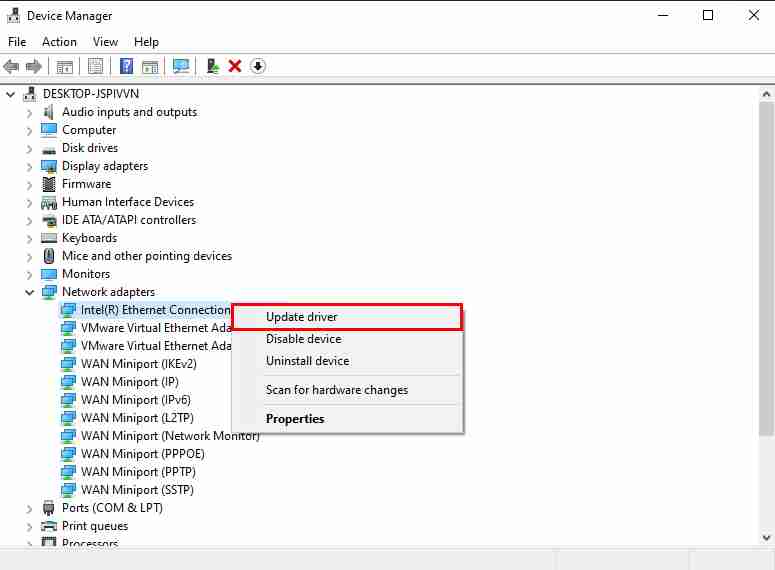The image size is (775, 570).
Task: Click the Network adapters category icon
Action: (x=49, y=292)
